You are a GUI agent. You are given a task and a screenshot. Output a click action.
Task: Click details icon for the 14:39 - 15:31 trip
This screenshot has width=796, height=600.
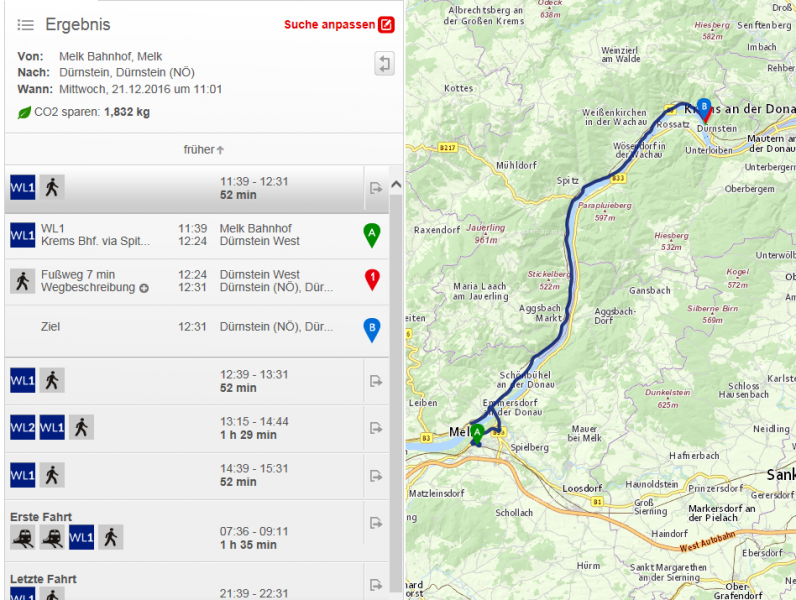point(376,475)
